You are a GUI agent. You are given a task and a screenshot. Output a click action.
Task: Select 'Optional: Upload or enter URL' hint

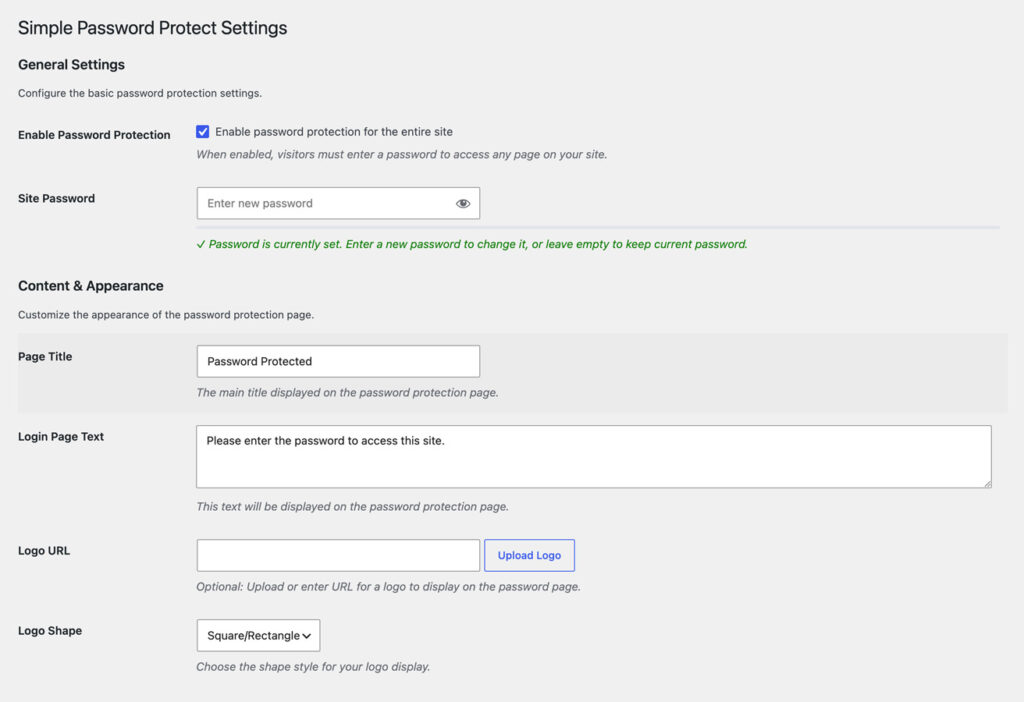tap(389, 587)
